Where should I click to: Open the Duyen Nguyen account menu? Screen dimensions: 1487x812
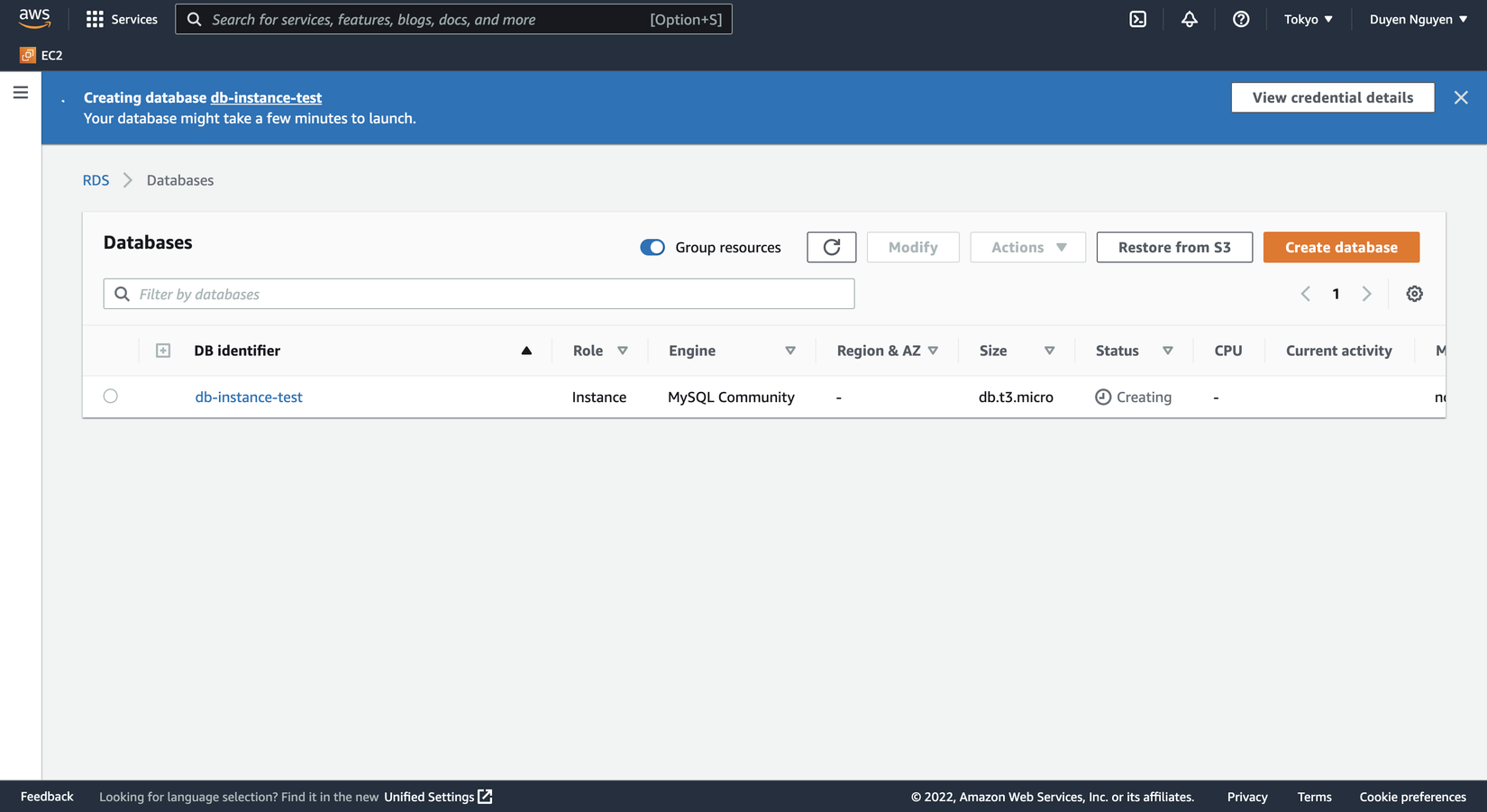click(1419, 19)
